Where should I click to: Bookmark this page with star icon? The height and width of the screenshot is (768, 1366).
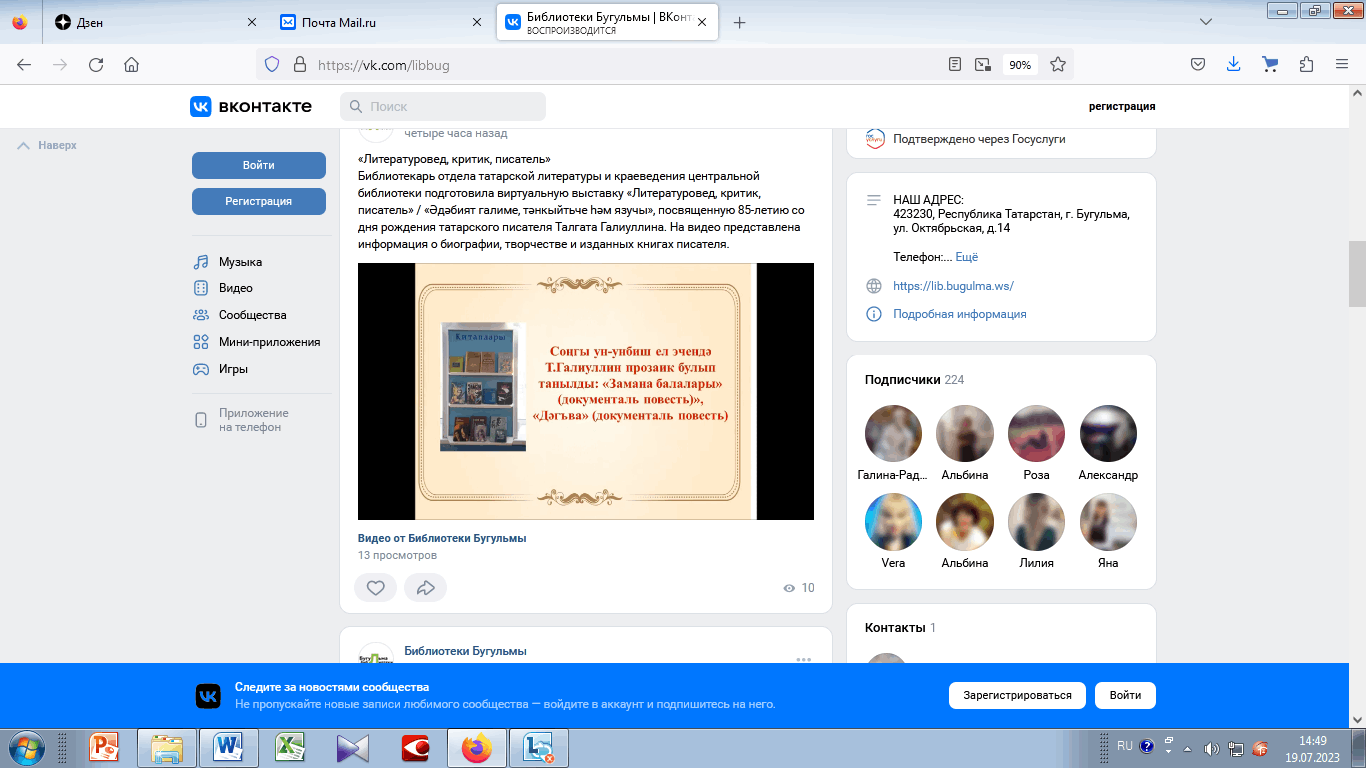click(1058, 64)
